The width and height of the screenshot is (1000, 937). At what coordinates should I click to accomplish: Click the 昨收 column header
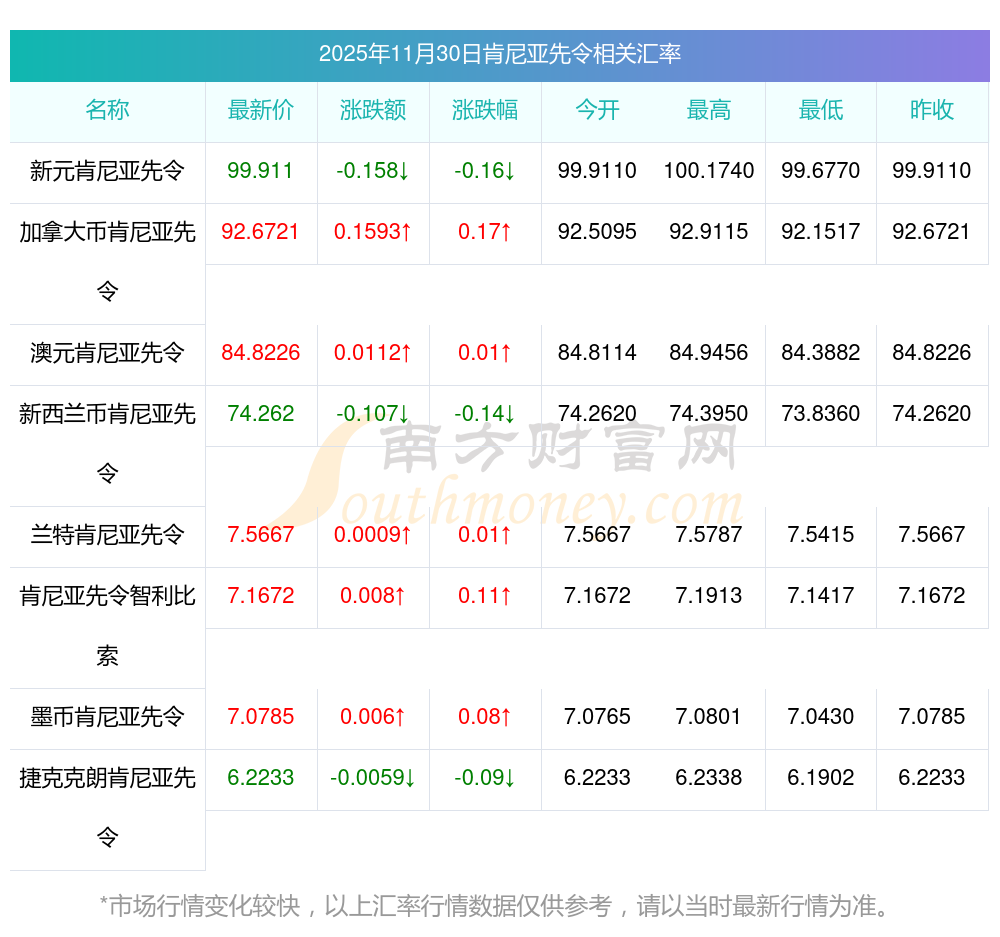click(x=932, y=111)
